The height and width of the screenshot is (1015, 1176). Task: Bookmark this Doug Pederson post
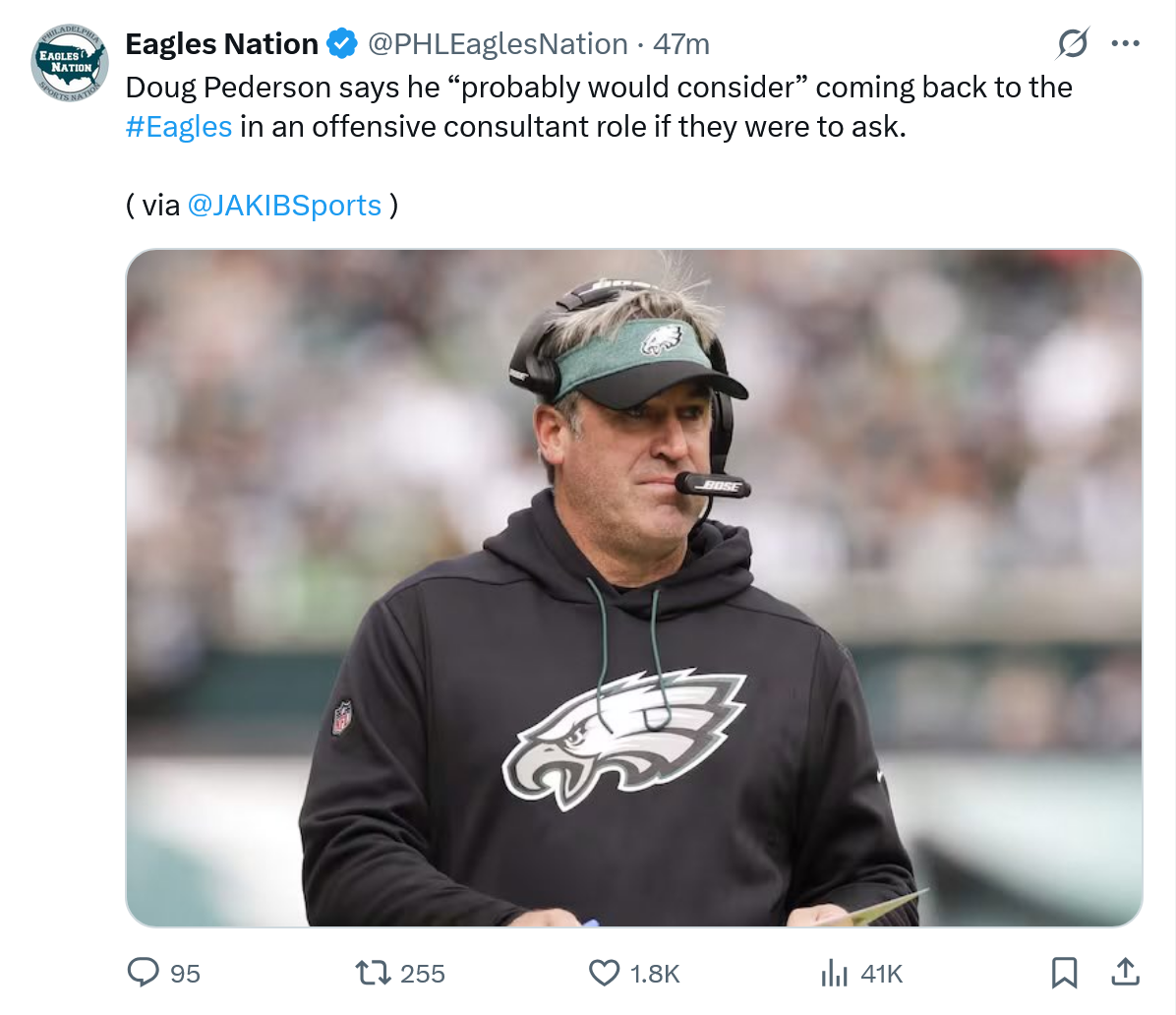1065,973
